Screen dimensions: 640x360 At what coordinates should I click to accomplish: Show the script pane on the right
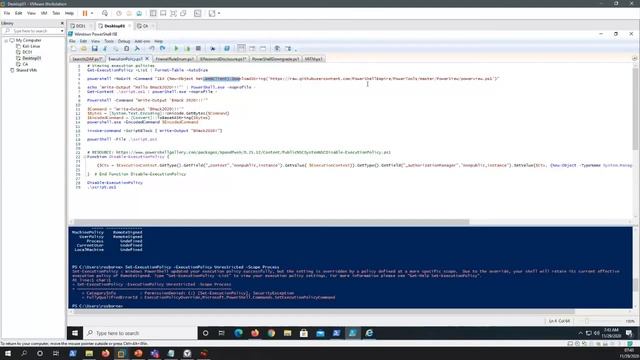252,49
